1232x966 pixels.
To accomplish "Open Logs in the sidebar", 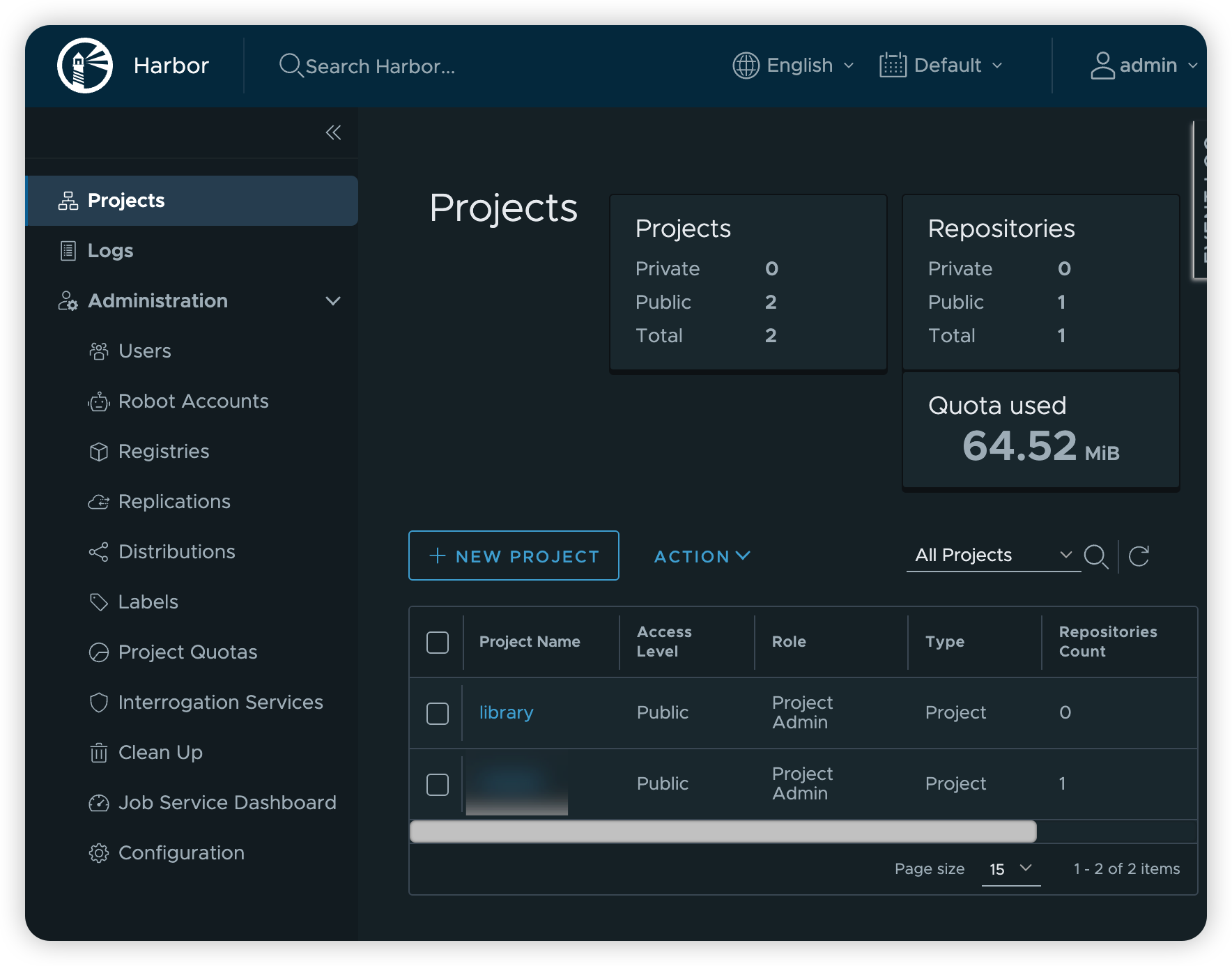I will 110,251.
